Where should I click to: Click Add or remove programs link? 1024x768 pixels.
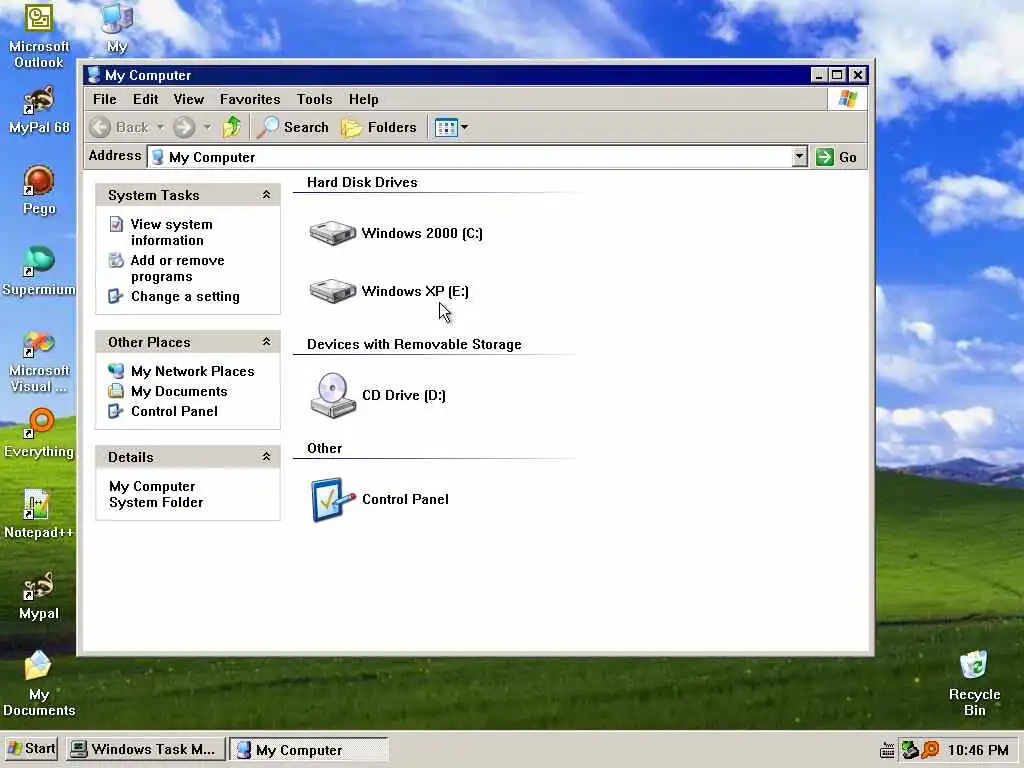[177, 268]
